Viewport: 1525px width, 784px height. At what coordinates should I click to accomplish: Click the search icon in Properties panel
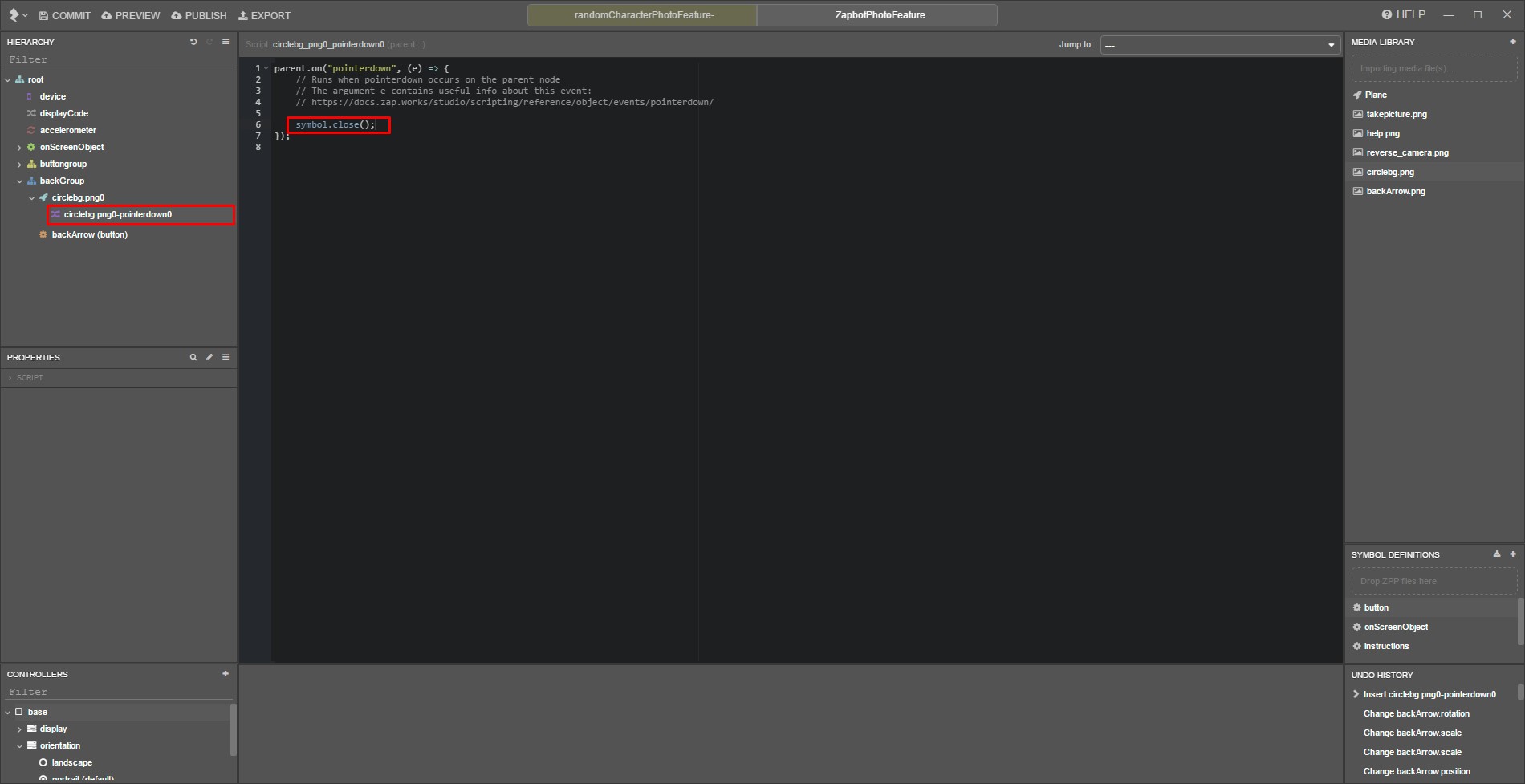[x=193, y=357]
